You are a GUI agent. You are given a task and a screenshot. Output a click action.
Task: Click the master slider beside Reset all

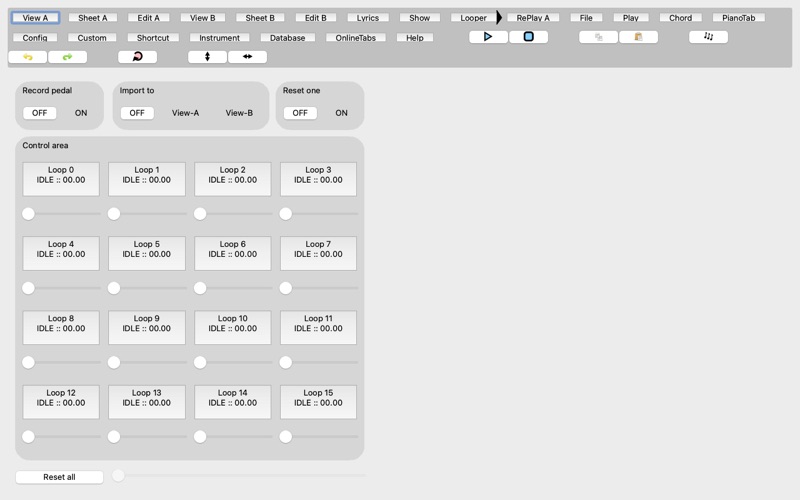pyautogui.click(x=118, y=476)
